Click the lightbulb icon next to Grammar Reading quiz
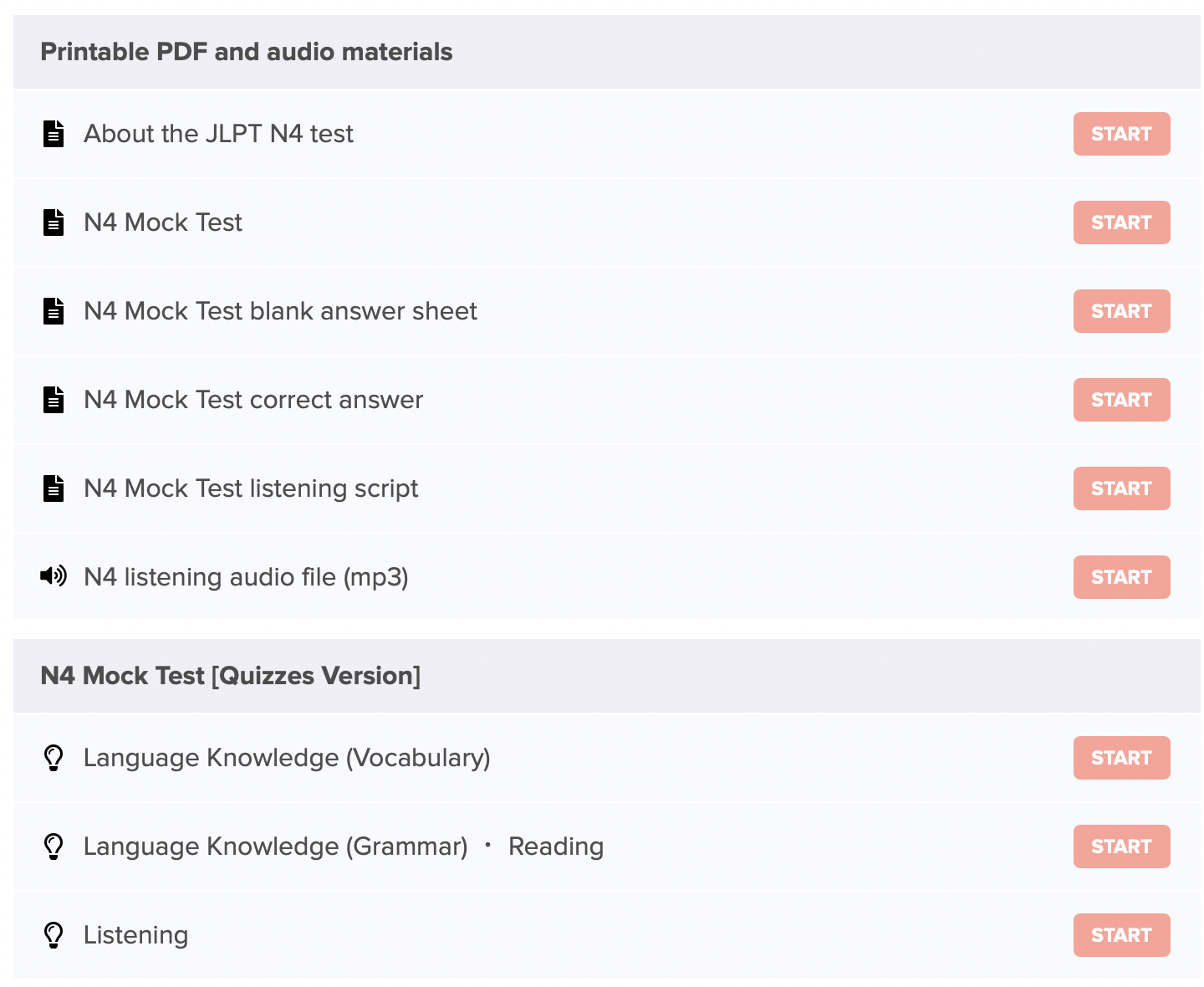Viewport: 1204px width, 987px height. (54, 846)
